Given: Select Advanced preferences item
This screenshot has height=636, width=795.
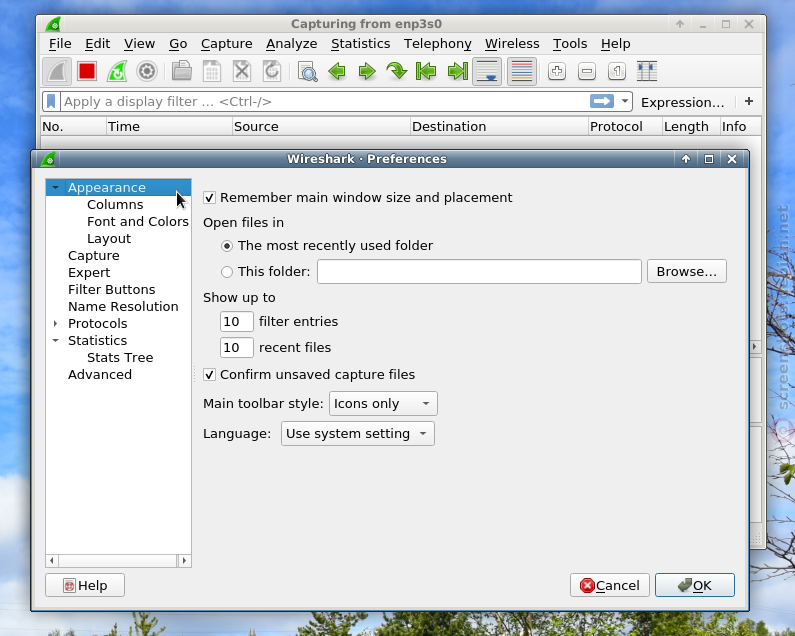Looking at the screenshot, I should pos(100,375).
